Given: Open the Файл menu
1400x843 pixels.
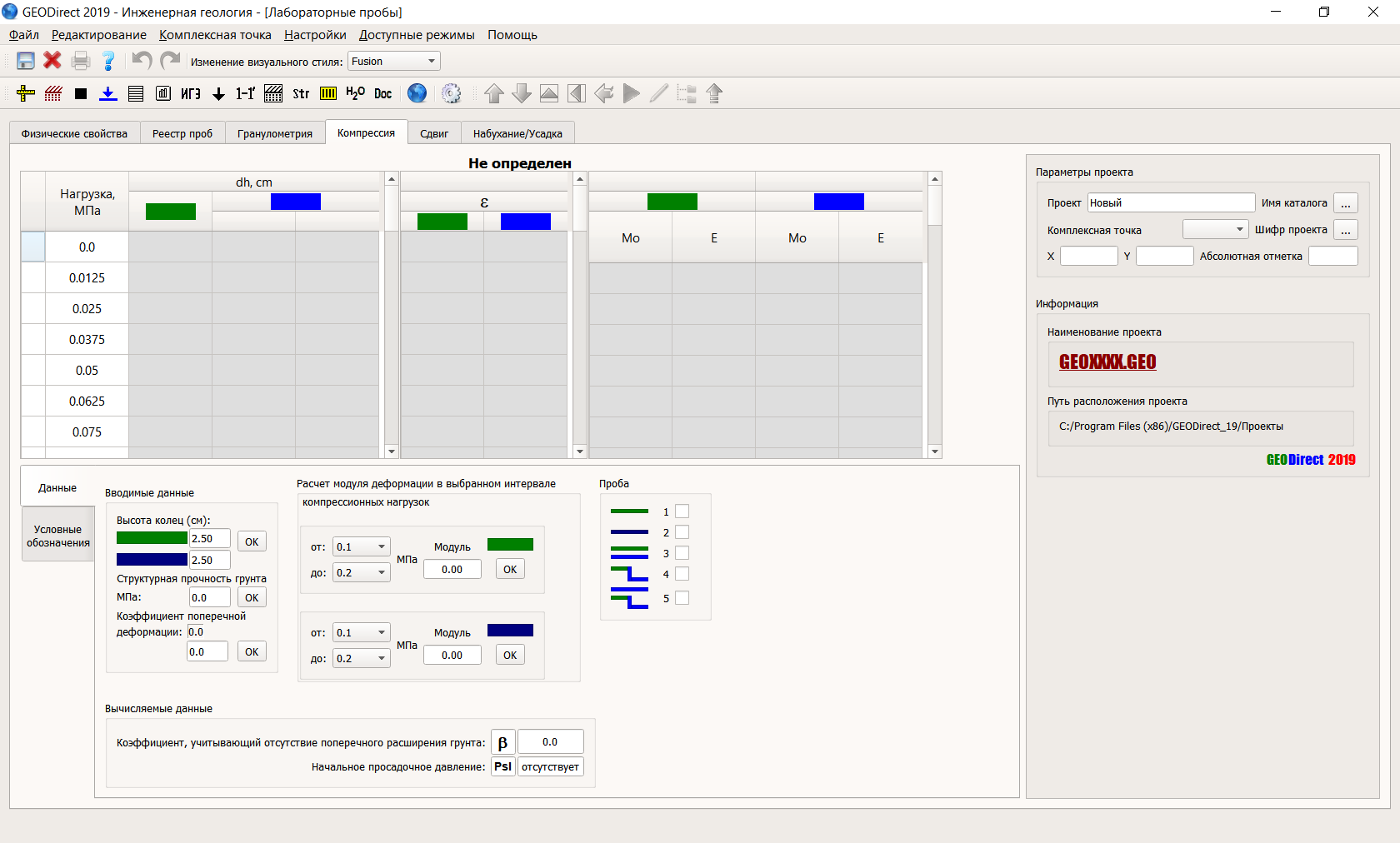Looking at the screenshot, I should click(24, 35).
